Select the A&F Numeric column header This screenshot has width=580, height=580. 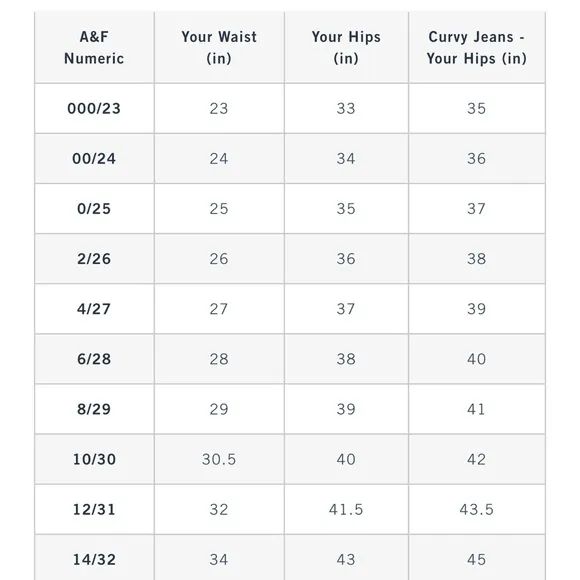[x=94, y=47]
